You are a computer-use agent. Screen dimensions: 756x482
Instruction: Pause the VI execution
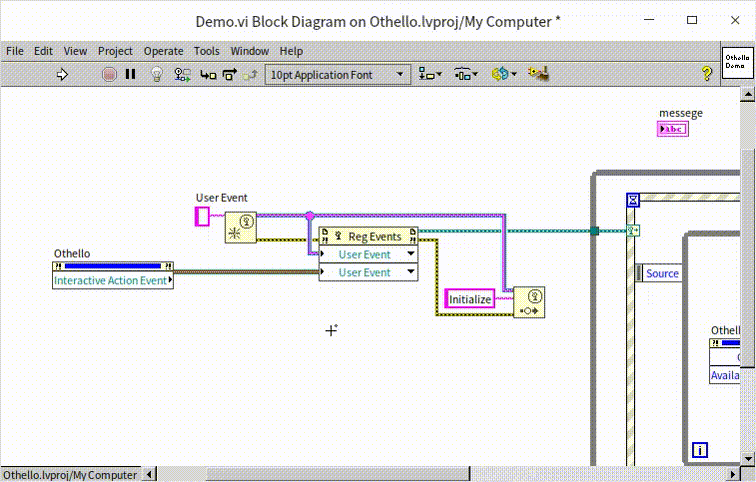(x=130, y=74)
